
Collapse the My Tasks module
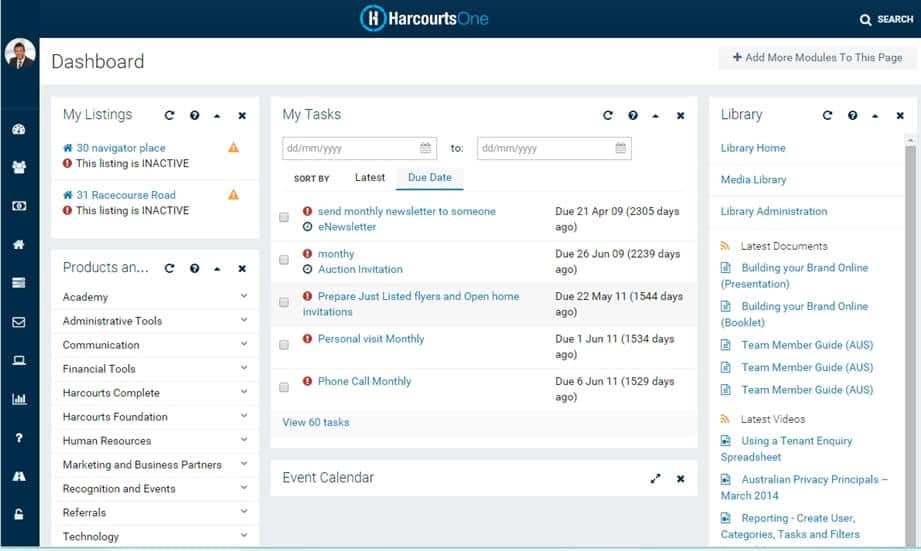click(x=656, y=116)
